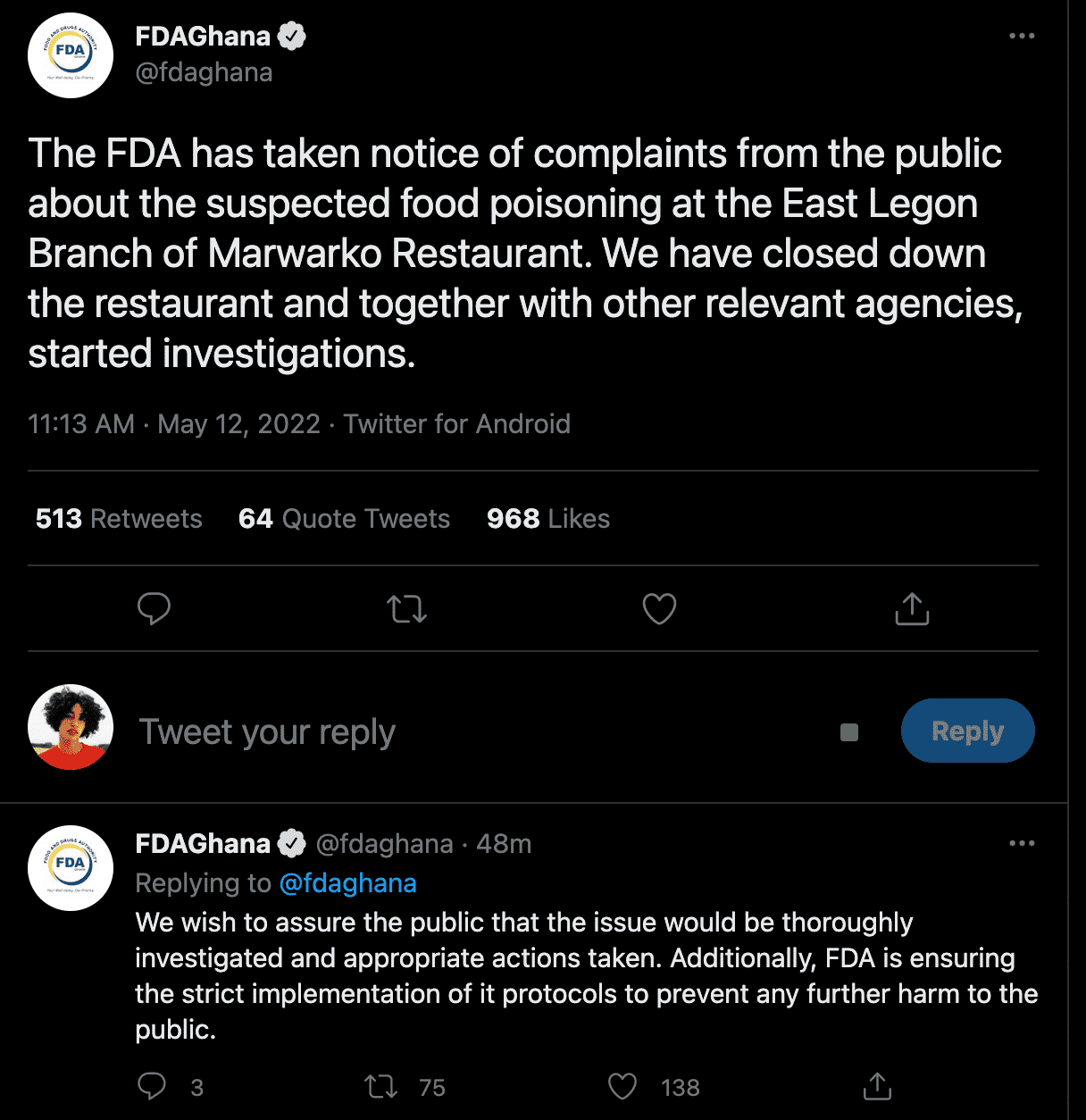View the 64 Quote Tweets list
The width and height of the screenshot is (1086, 1120).
pos(344,519)
